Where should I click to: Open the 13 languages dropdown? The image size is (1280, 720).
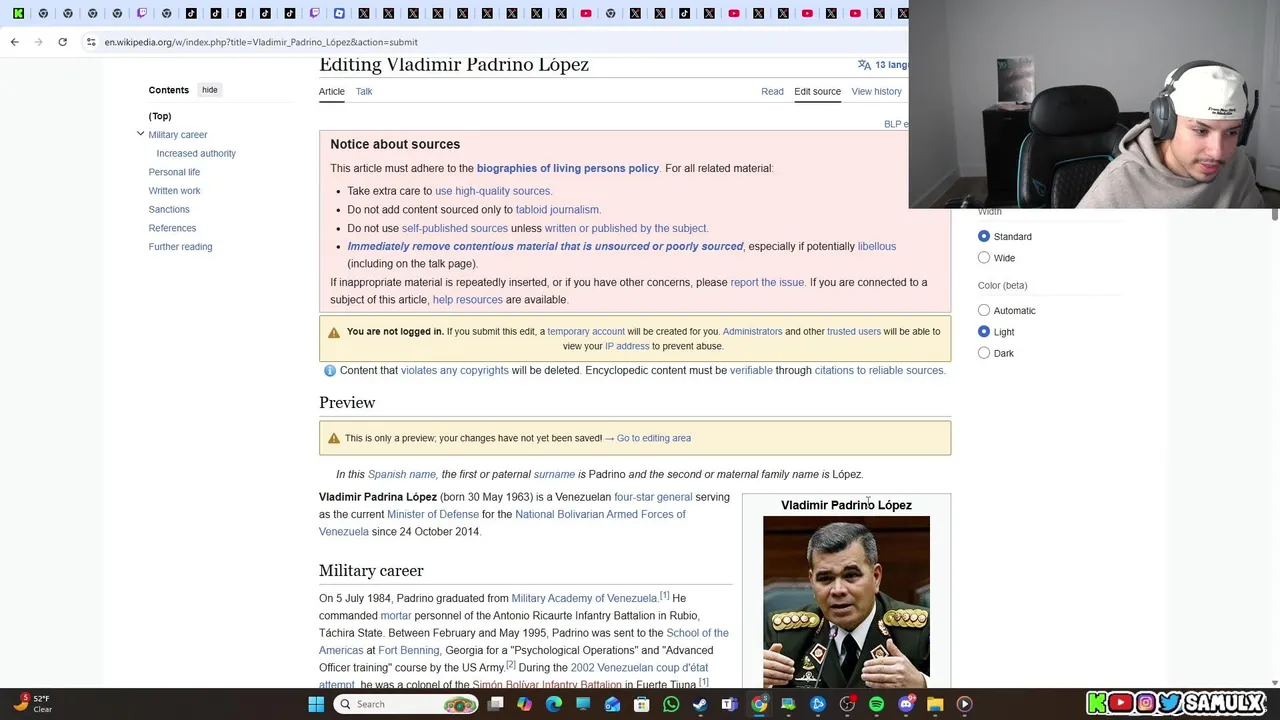coord(891,65)
